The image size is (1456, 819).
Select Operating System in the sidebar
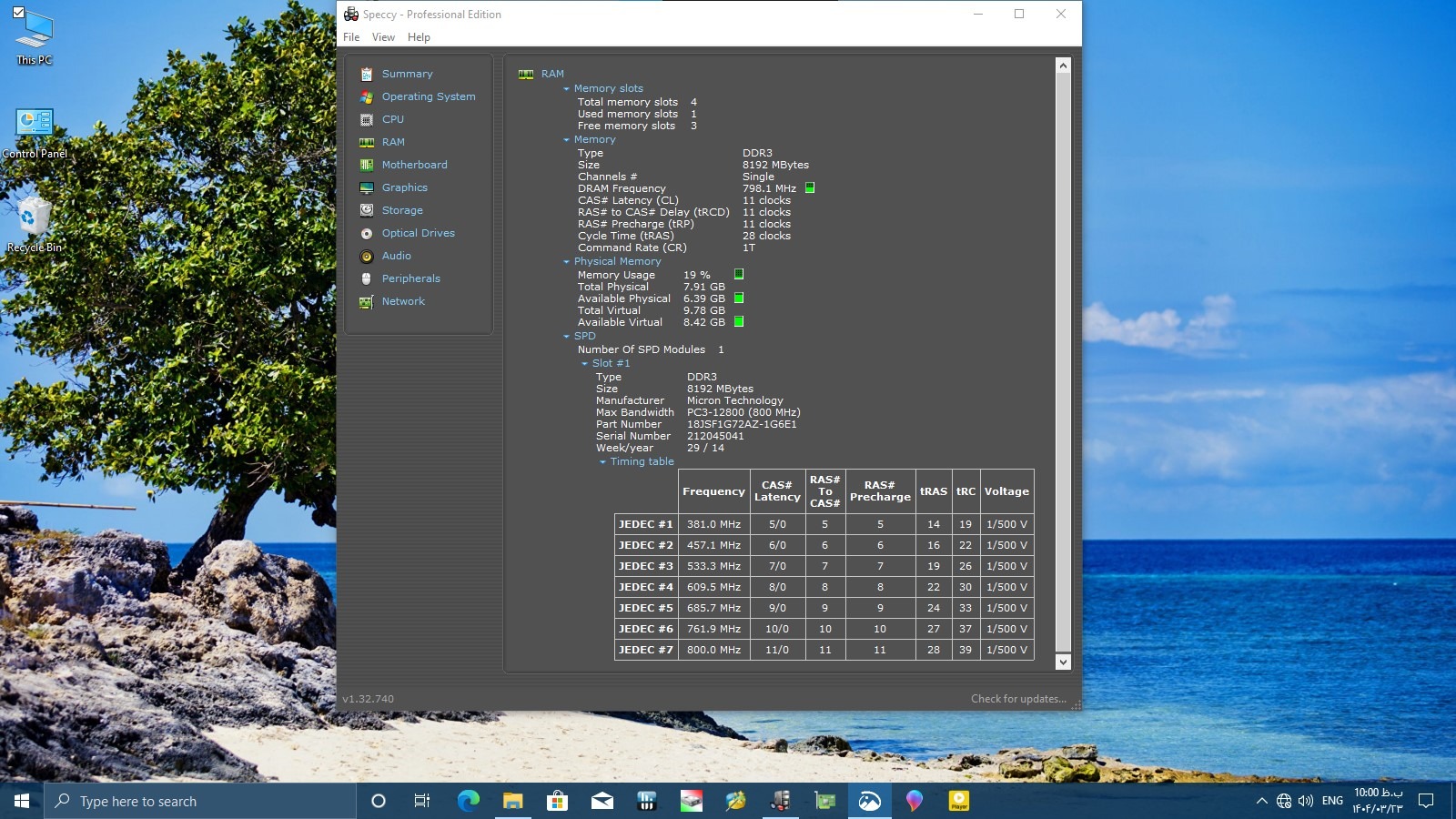tap(429, 96)
